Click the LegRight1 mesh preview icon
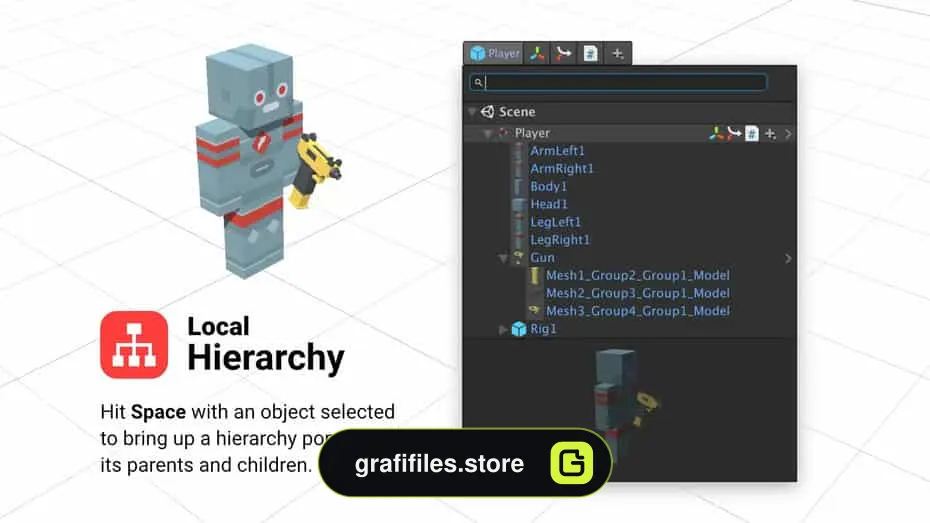Screen dimensions: 930x523 (x=519, y=240)
